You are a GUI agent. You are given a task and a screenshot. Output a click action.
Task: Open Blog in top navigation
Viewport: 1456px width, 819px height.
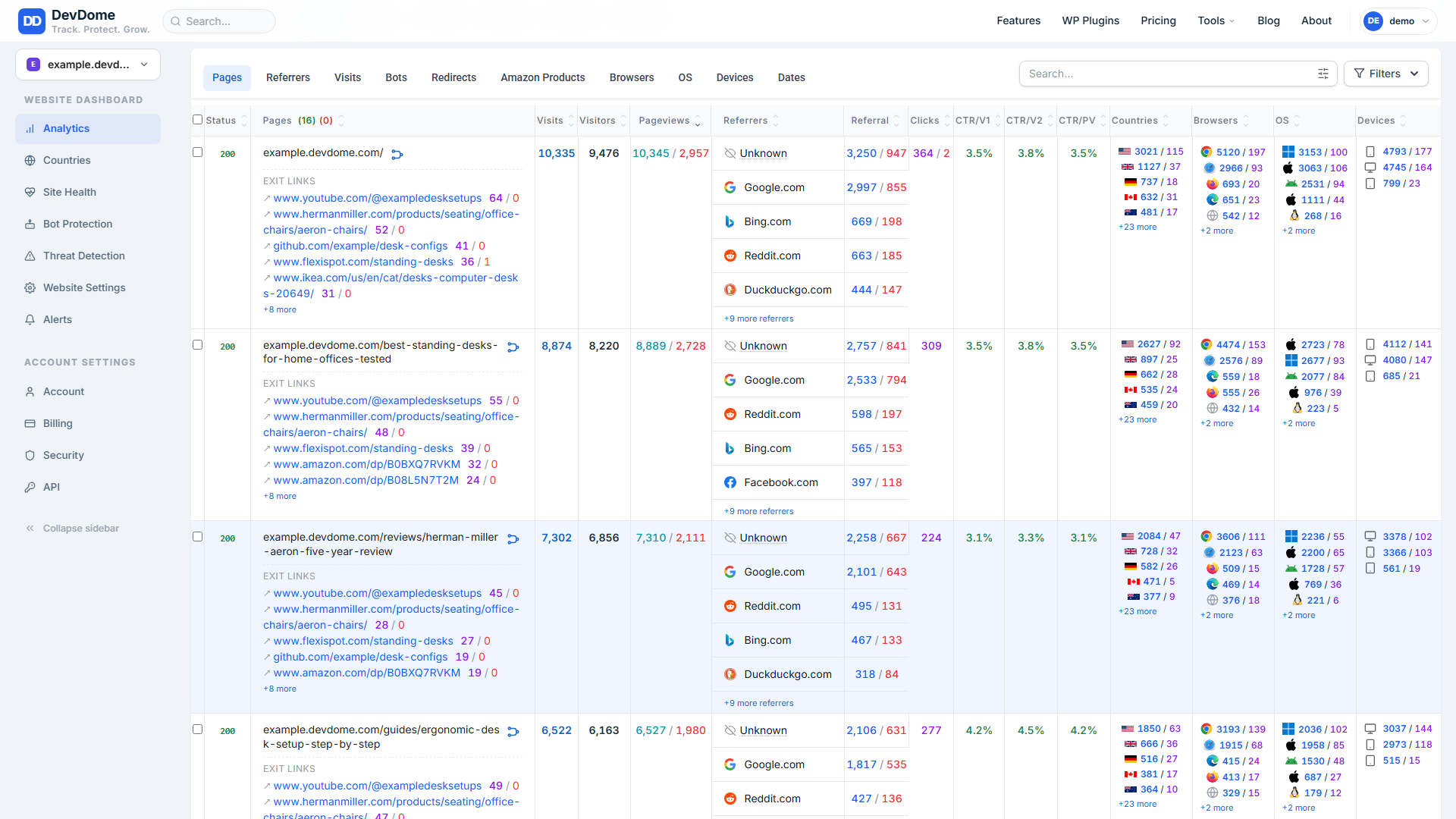[1268, 20]
